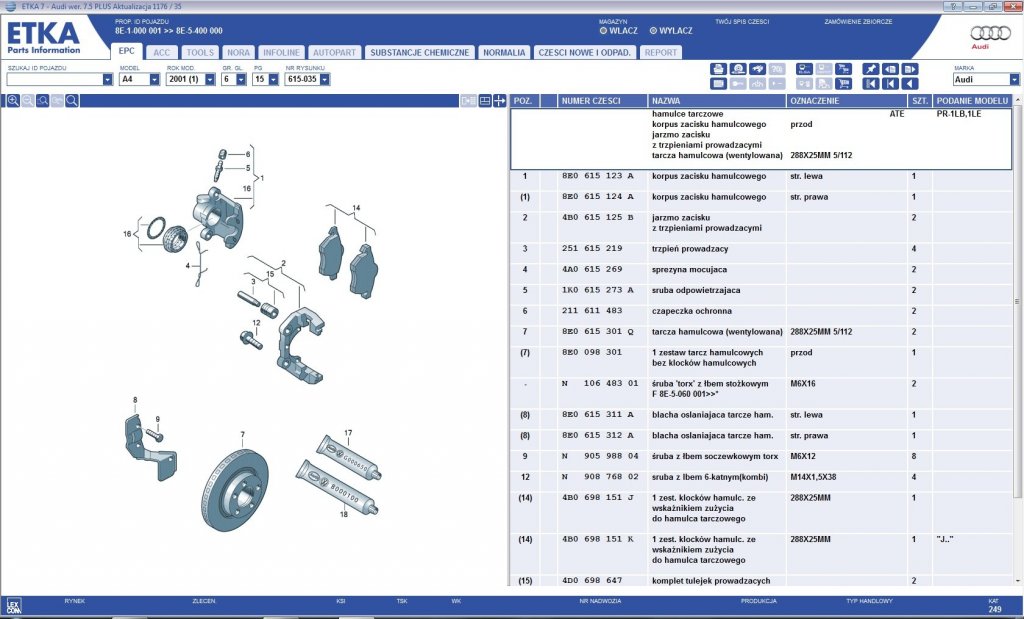Zoom in on the parts diagram
Screen dimensions: 1024x619
(13, 101)
